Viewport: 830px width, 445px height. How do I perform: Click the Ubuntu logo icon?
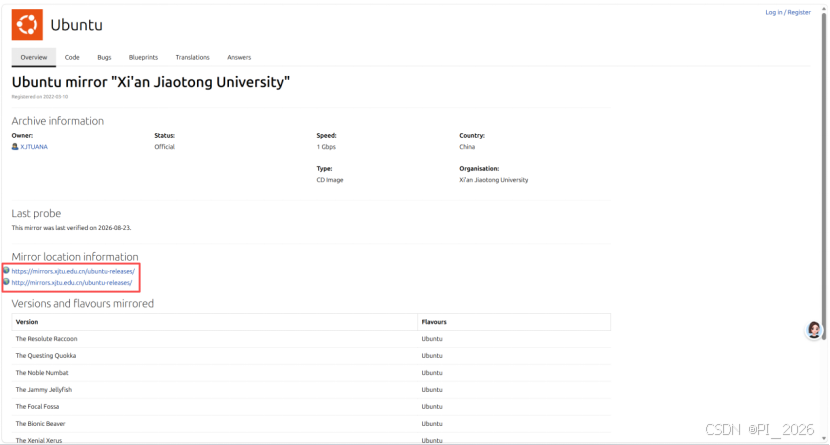(x=27, y=24)
